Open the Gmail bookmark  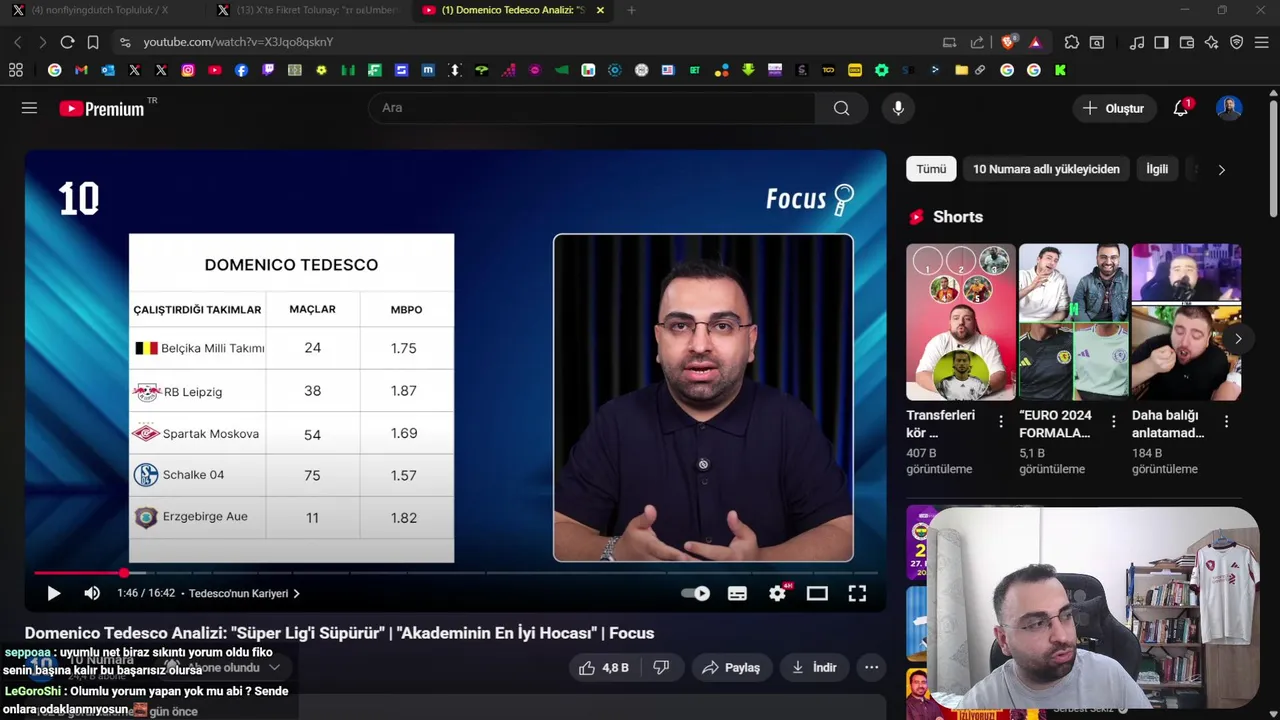(x=81, y=70)
